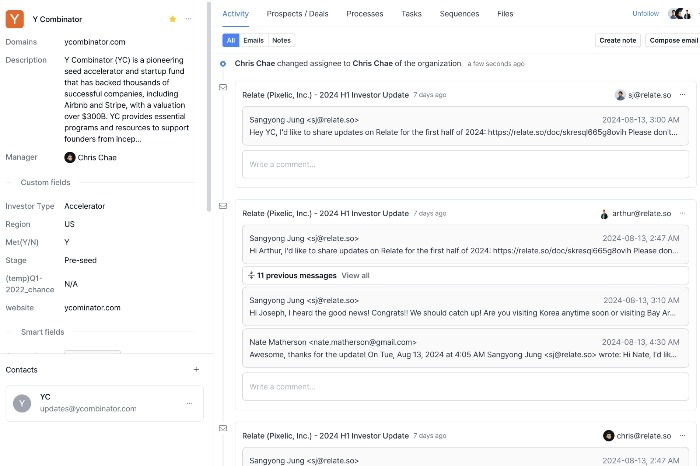The width and height of the screenshot is (700, 466).
Task: Click Chris Chae manager avatar
Action: 70,158
